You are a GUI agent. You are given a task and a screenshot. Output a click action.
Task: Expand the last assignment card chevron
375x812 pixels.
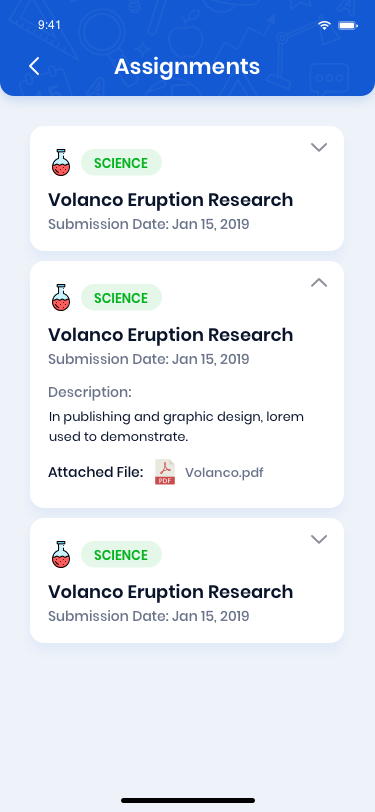(x=319, y=540)
